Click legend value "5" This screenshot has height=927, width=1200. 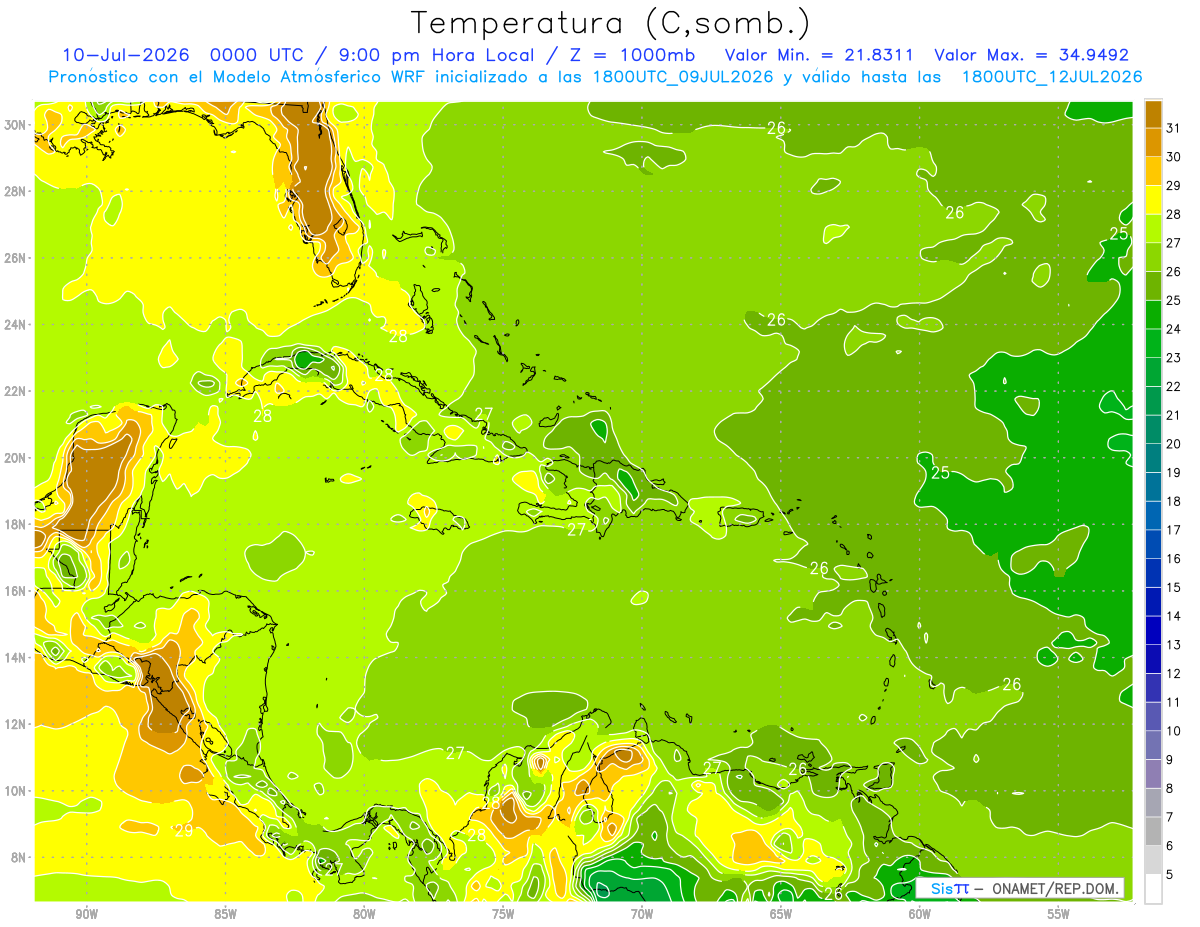(x=1170, y=875)
